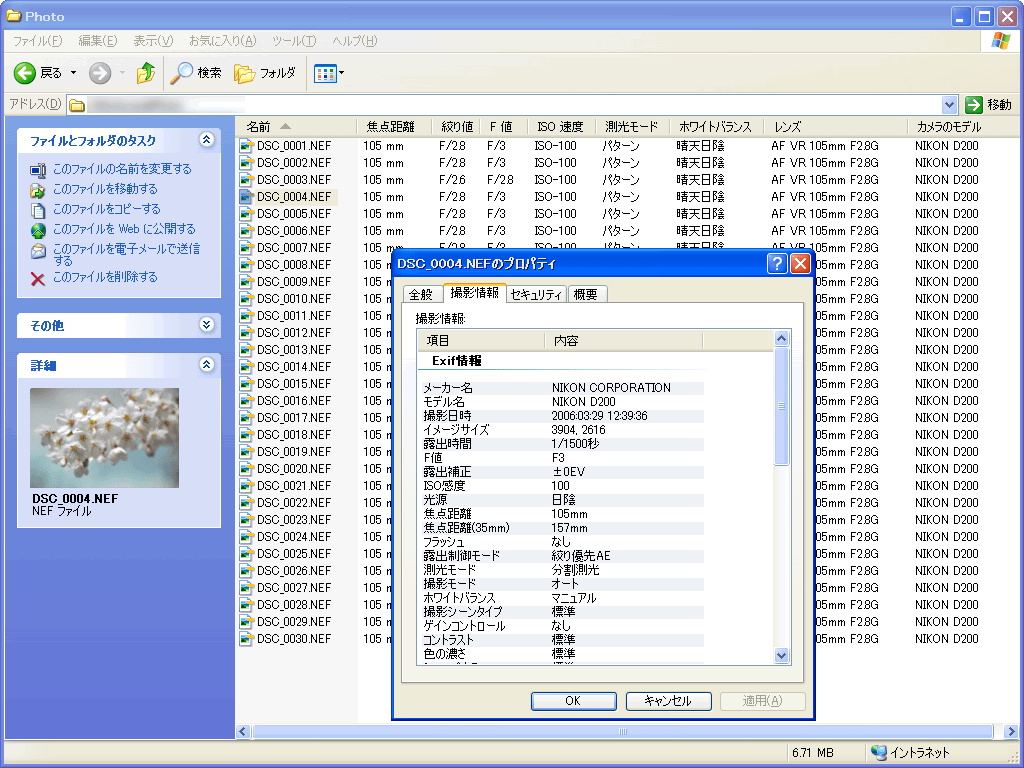Click the 撮影日時 row in Exif list

(562, 415)
